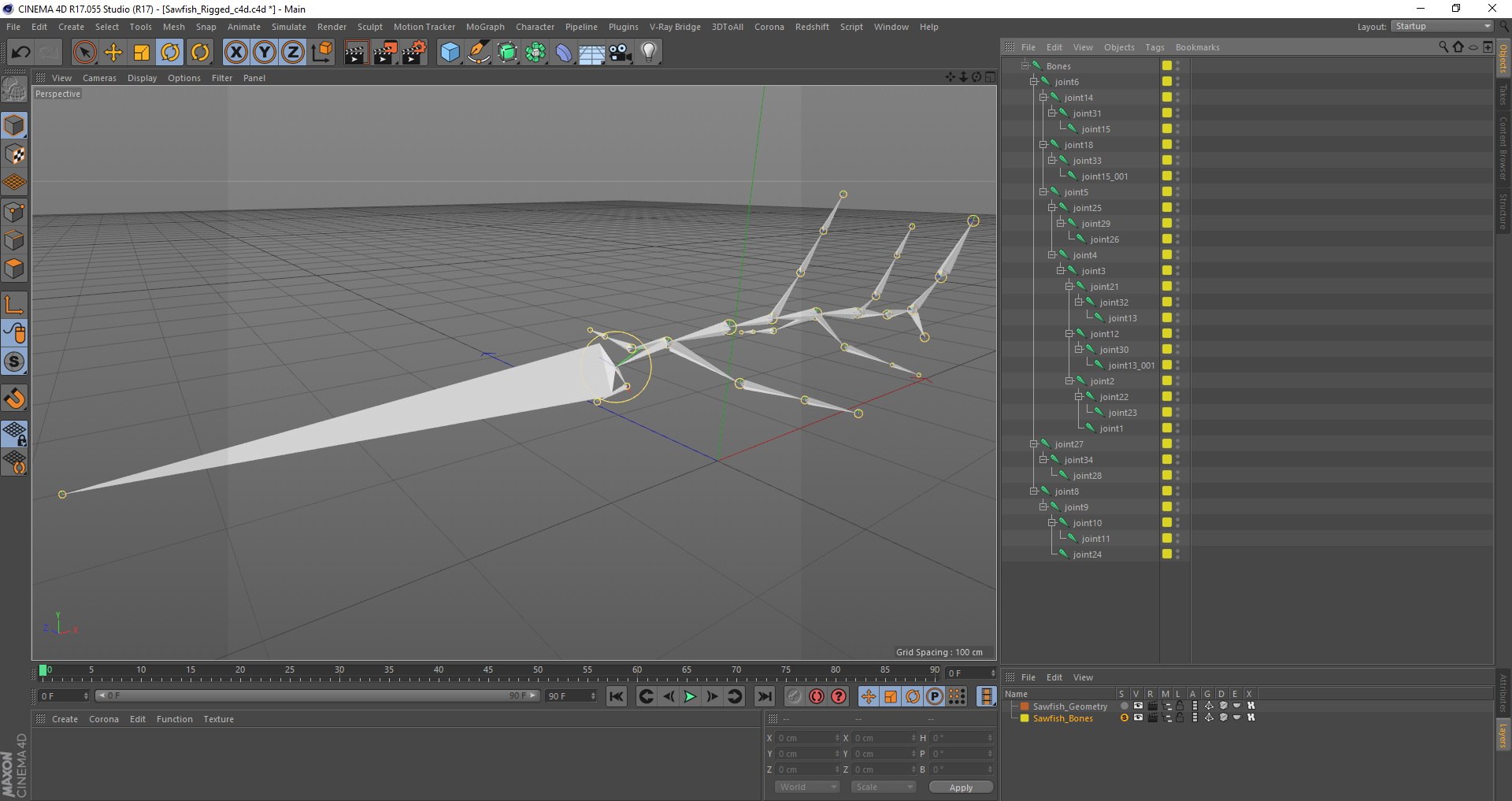The width and height of the screenshot is (1512, 801).
Task: Toggle the Y axis lock
Action: click(x=265, y=53)
